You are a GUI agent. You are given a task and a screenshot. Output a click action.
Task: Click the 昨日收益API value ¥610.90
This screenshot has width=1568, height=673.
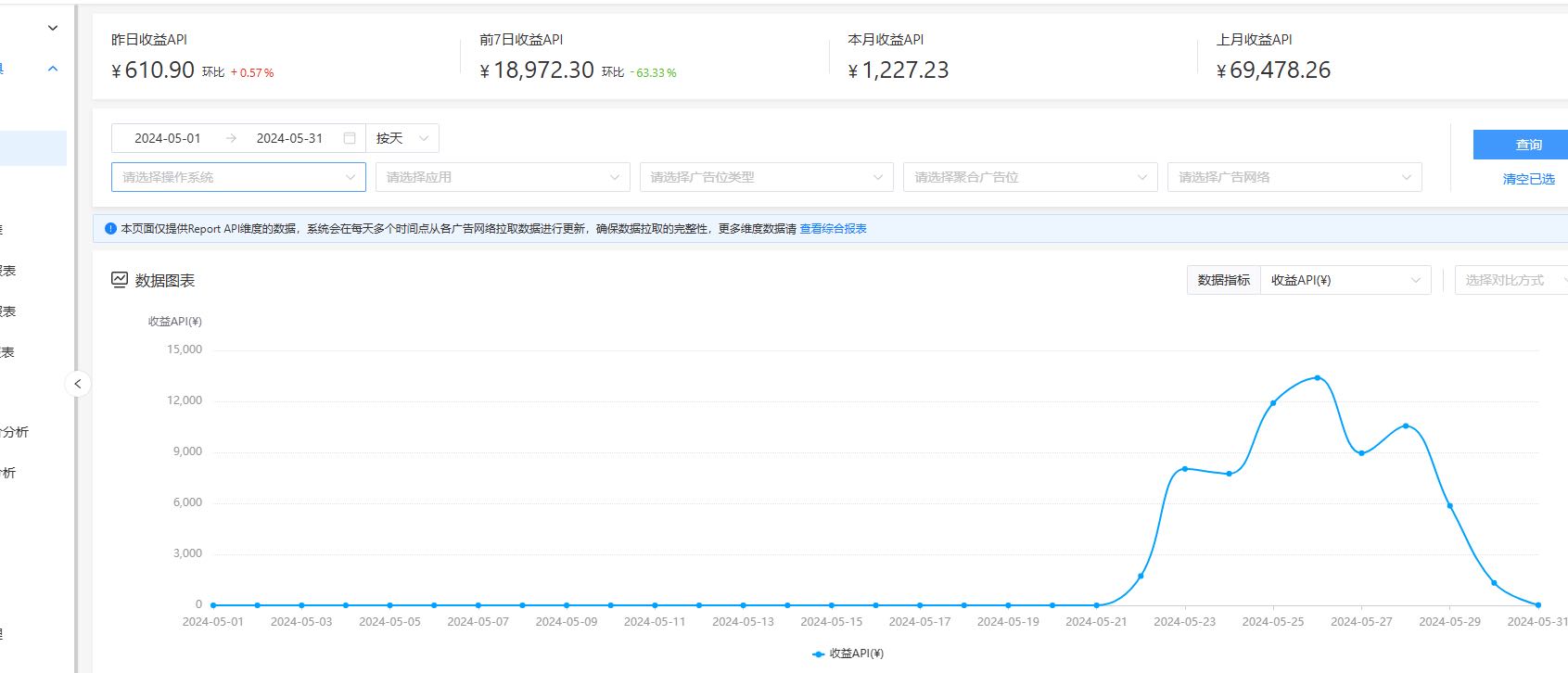pyautogui.click(x=153, y=70)
